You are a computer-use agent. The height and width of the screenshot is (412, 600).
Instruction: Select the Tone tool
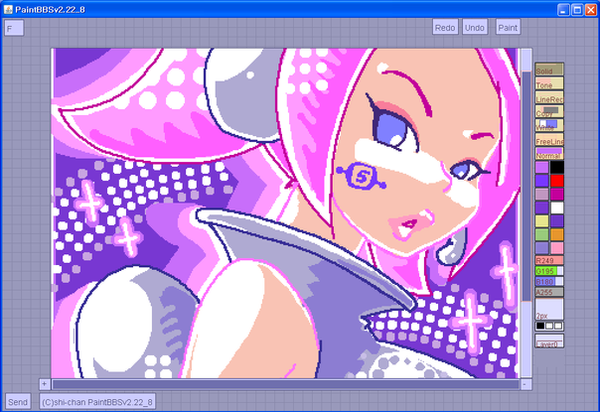(x=549, y=83)
